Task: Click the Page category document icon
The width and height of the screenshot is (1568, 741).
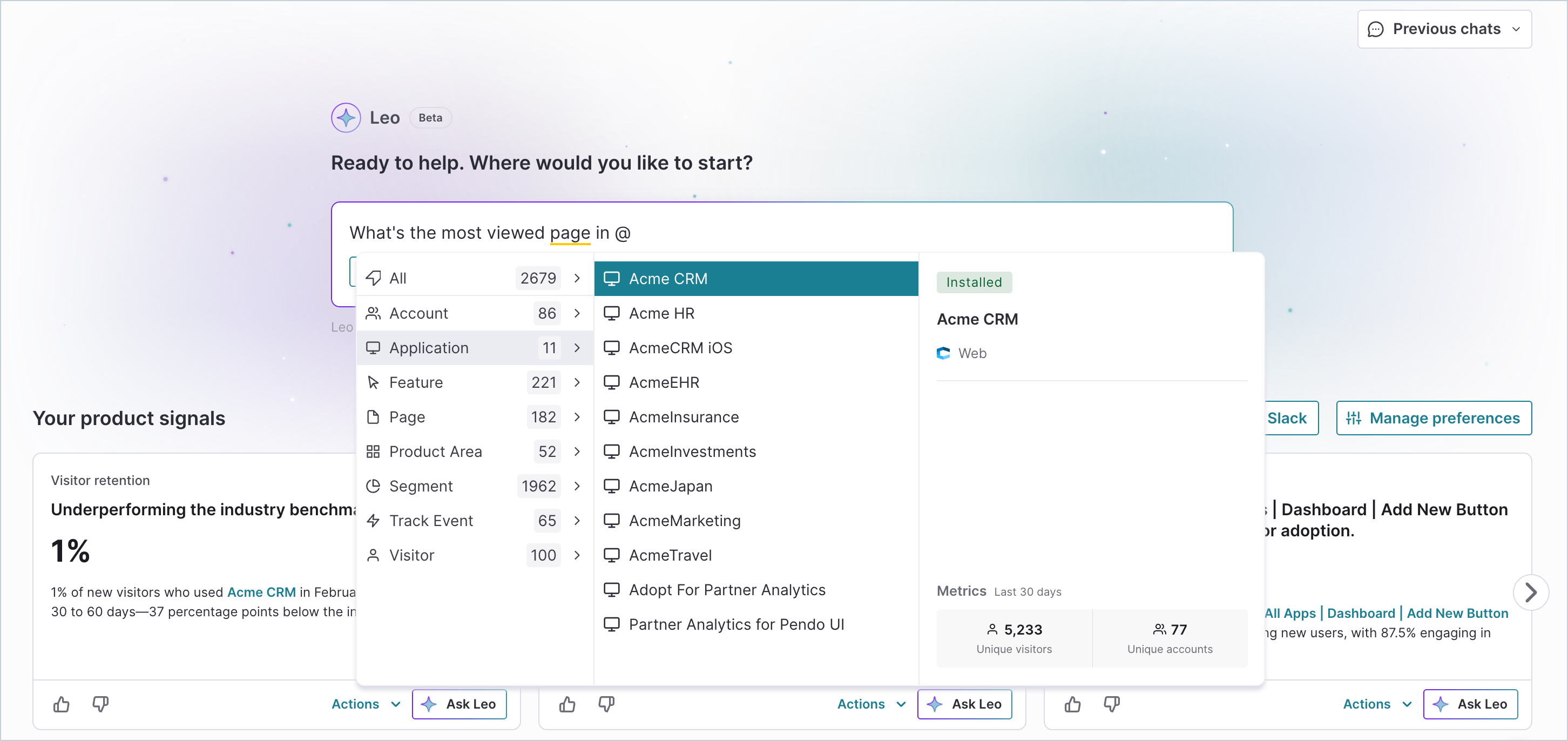Action: pyautogui.click(x=373, y=417)
